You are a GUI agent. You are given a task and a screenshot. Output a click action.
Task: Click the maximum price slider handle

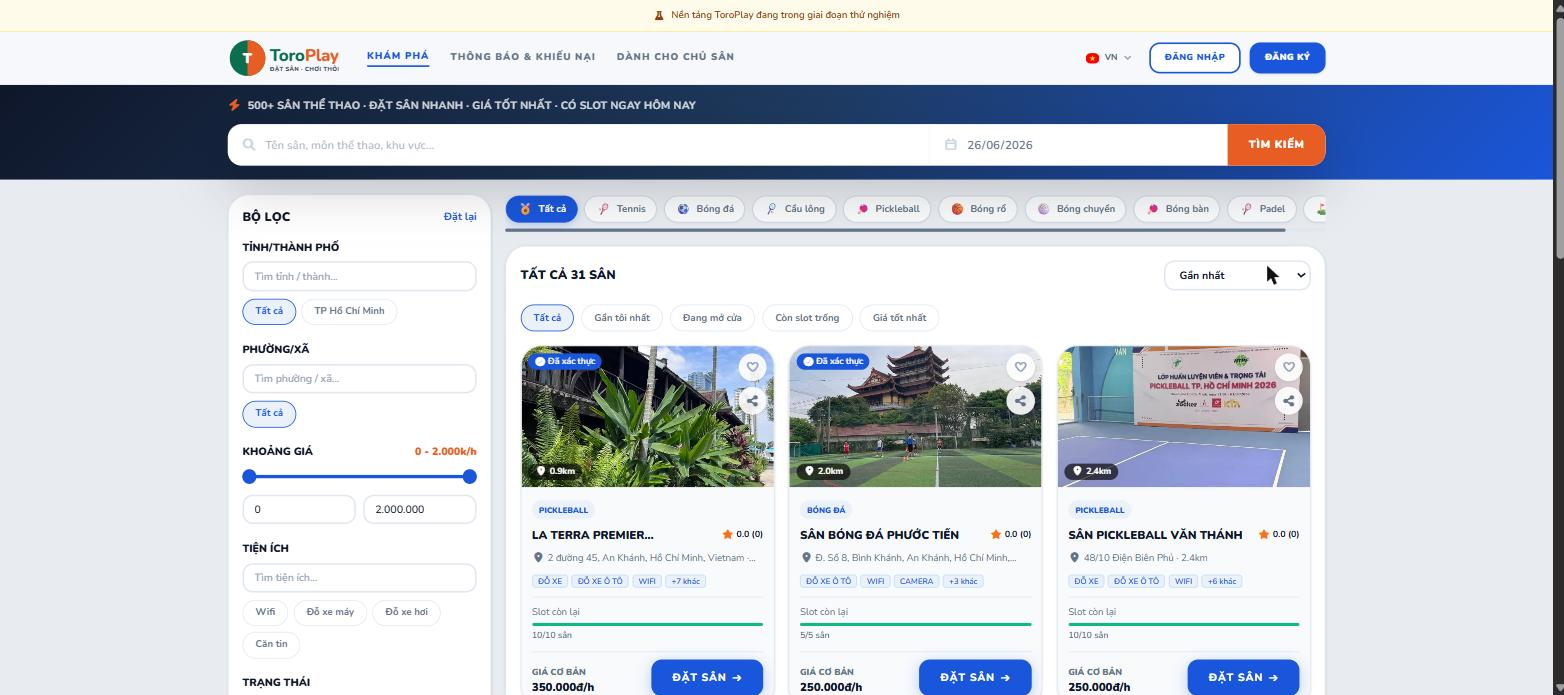click(470, 477)
